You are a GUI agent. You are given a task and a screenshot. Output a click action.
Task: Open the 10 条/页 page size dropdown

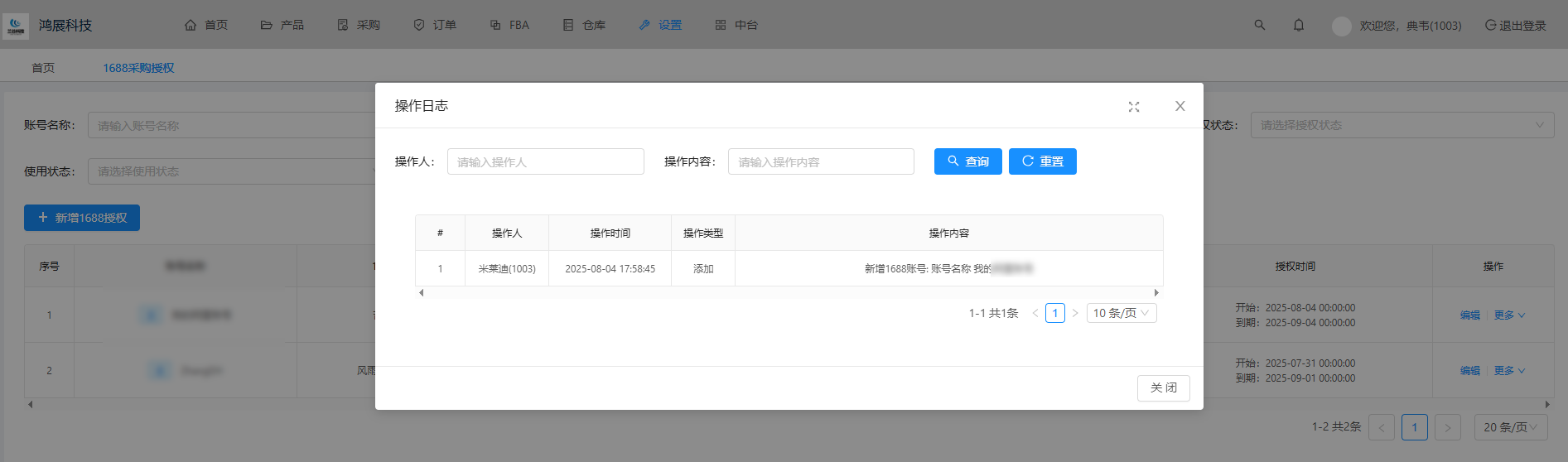click(x=1121, y=313)
